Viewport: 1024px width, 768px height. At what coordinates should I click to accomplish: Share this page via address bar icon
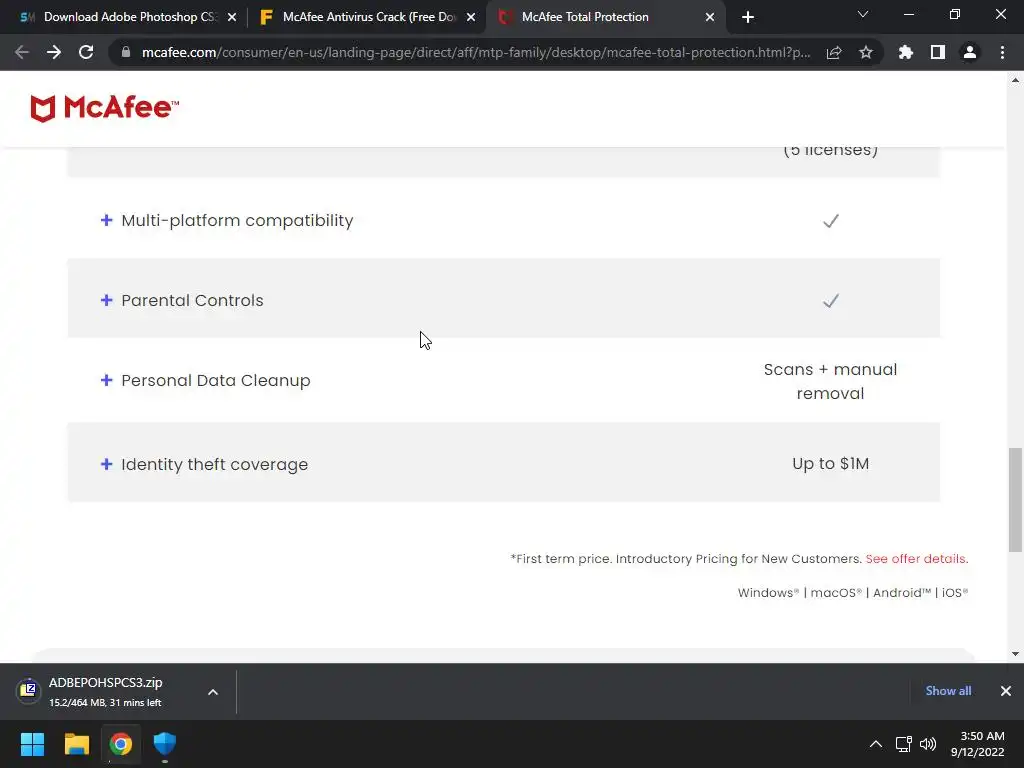click(834, 52)
